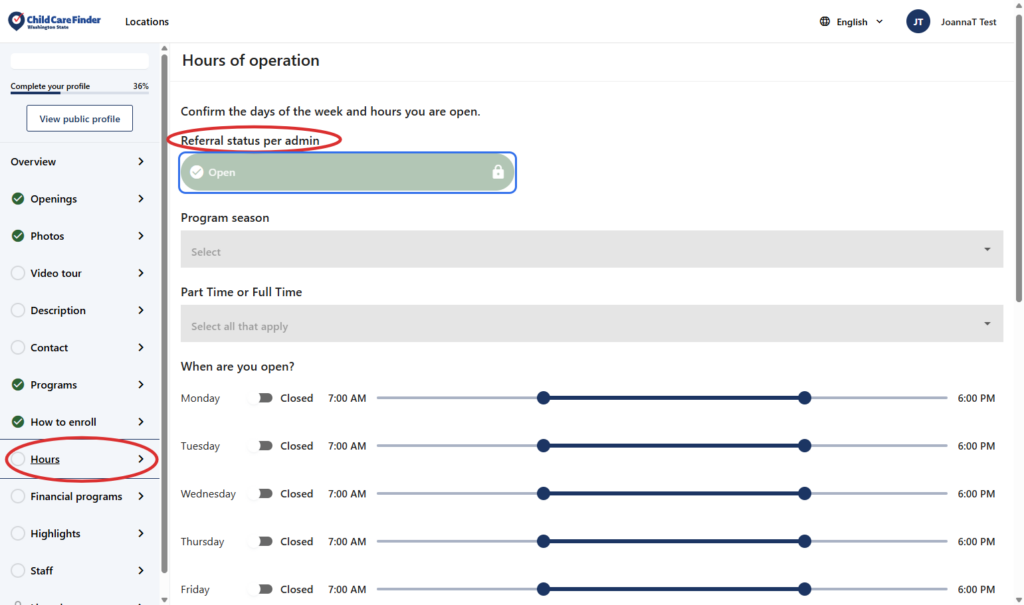The image size is (1024, 605).
Task: Click the lock icon on Open status
Action: pos(498,172)
